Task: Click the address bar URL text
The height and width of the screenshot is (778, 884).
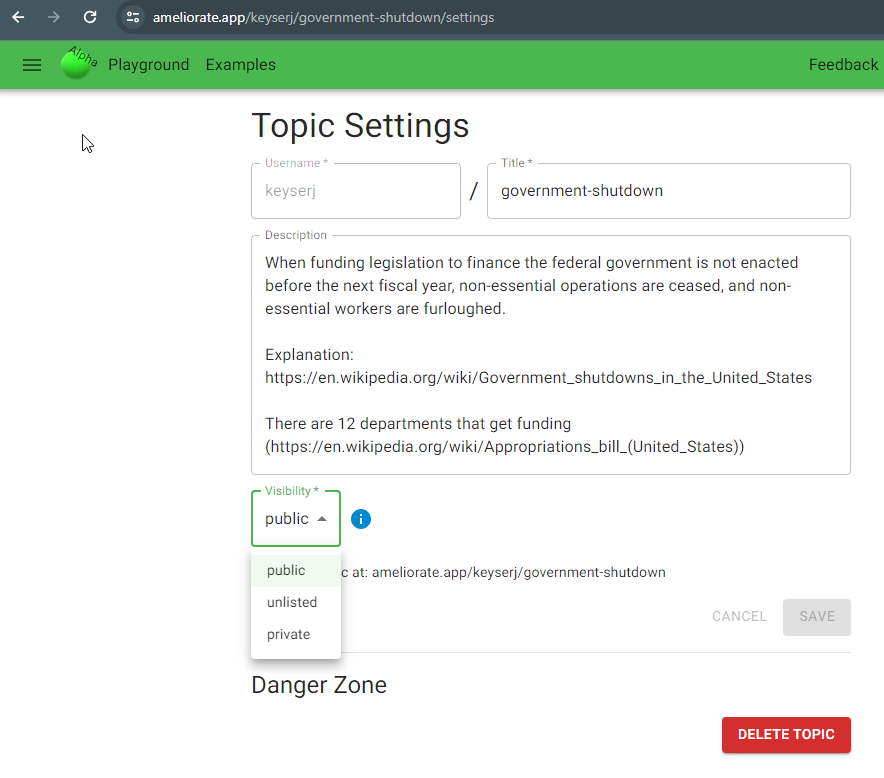Action: pyautogui.click(x=323, y=17)
